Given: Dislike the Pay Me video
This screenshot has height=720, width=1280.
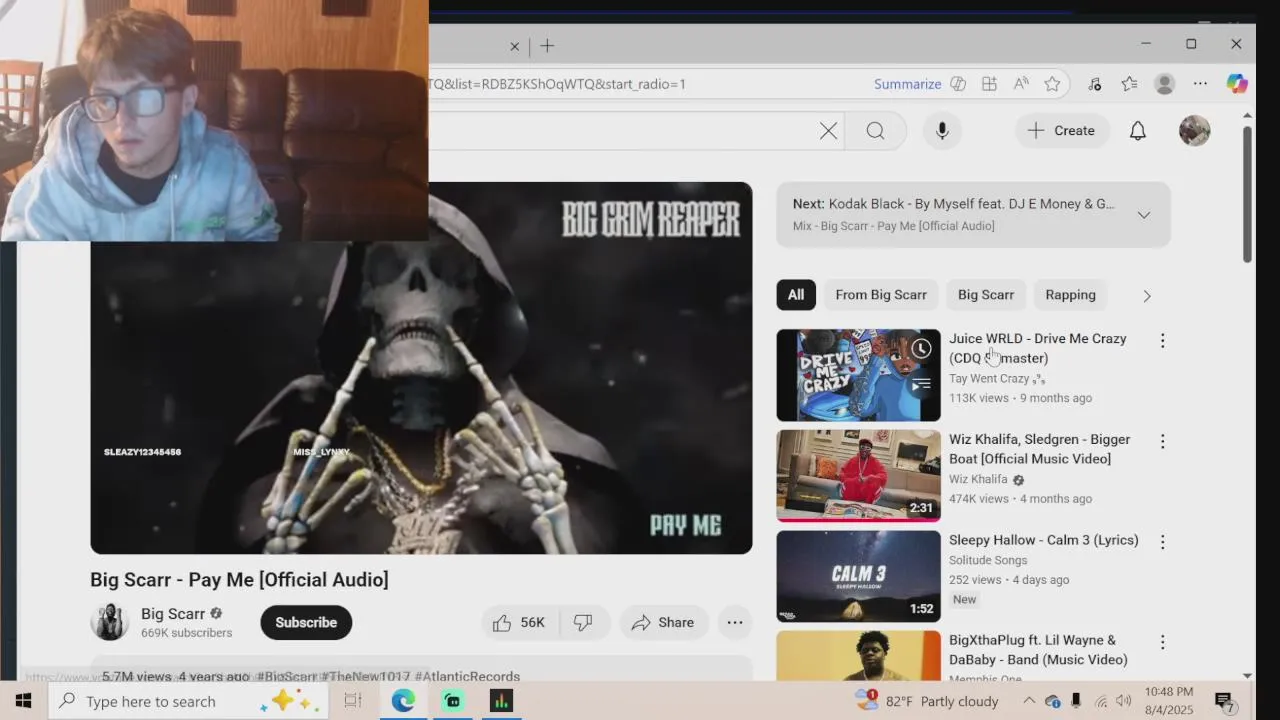Looking at the screenshot, I should tap(583, 622).
